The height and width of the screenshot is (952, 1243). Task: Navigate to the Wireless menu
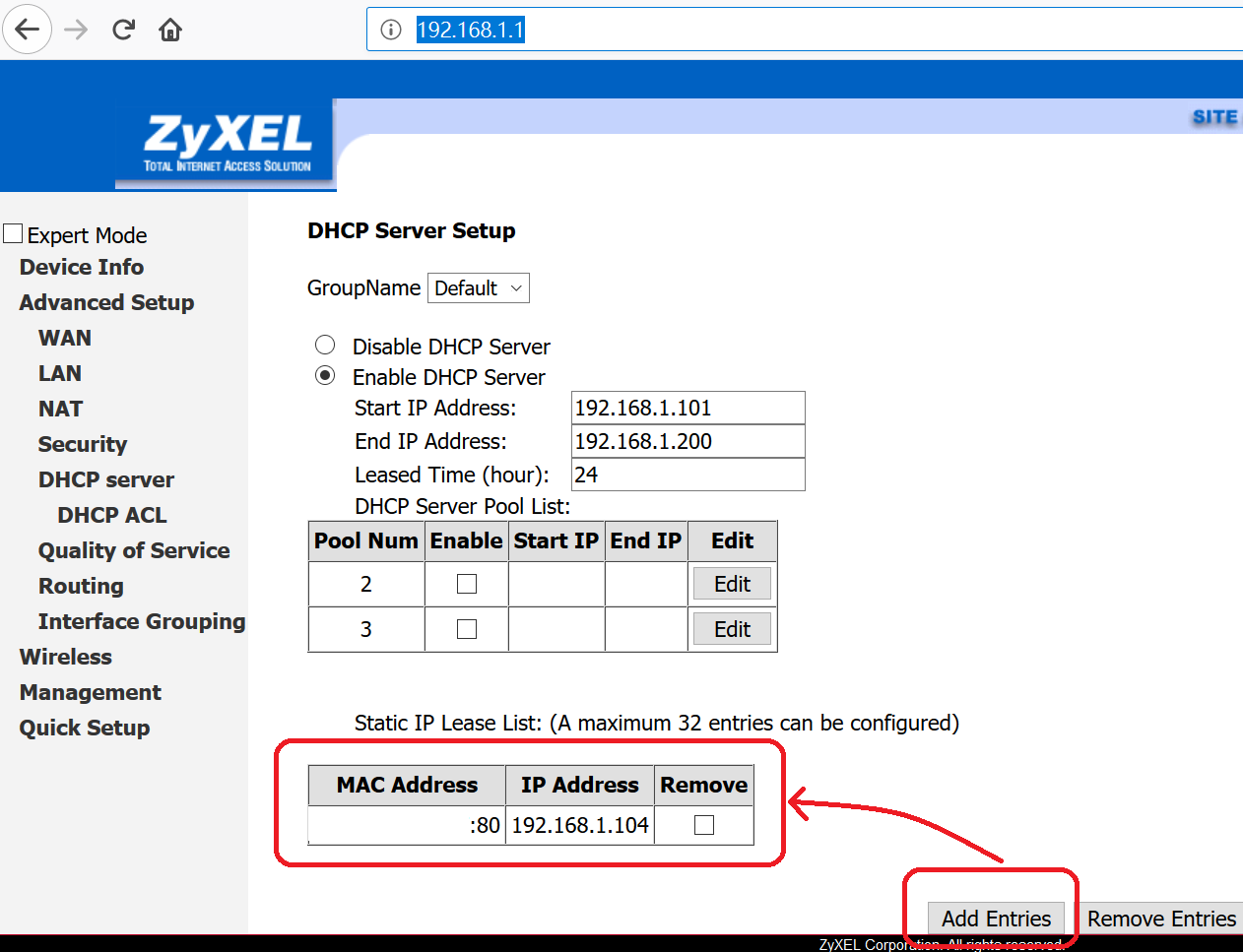point(65,657)
